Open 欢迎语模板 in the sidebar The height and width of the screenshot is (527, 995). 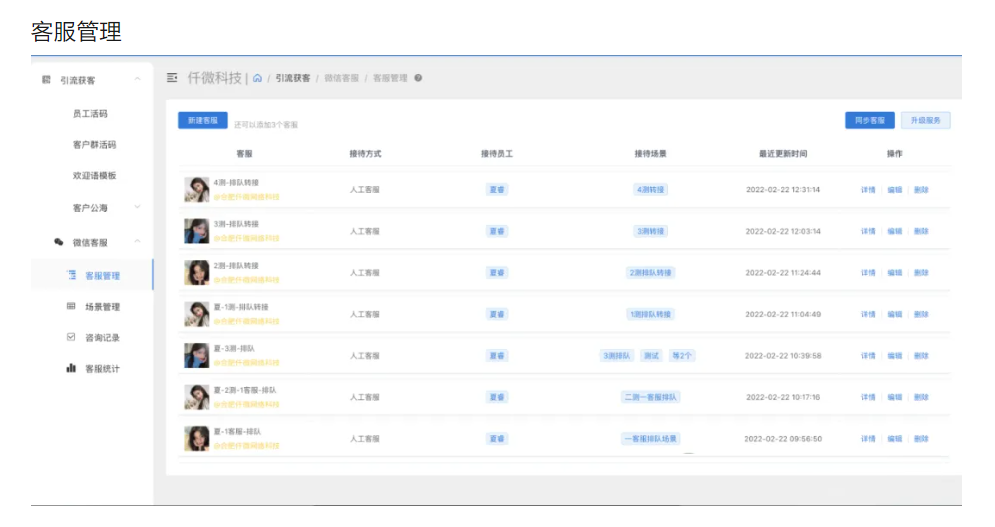[94, 176]
